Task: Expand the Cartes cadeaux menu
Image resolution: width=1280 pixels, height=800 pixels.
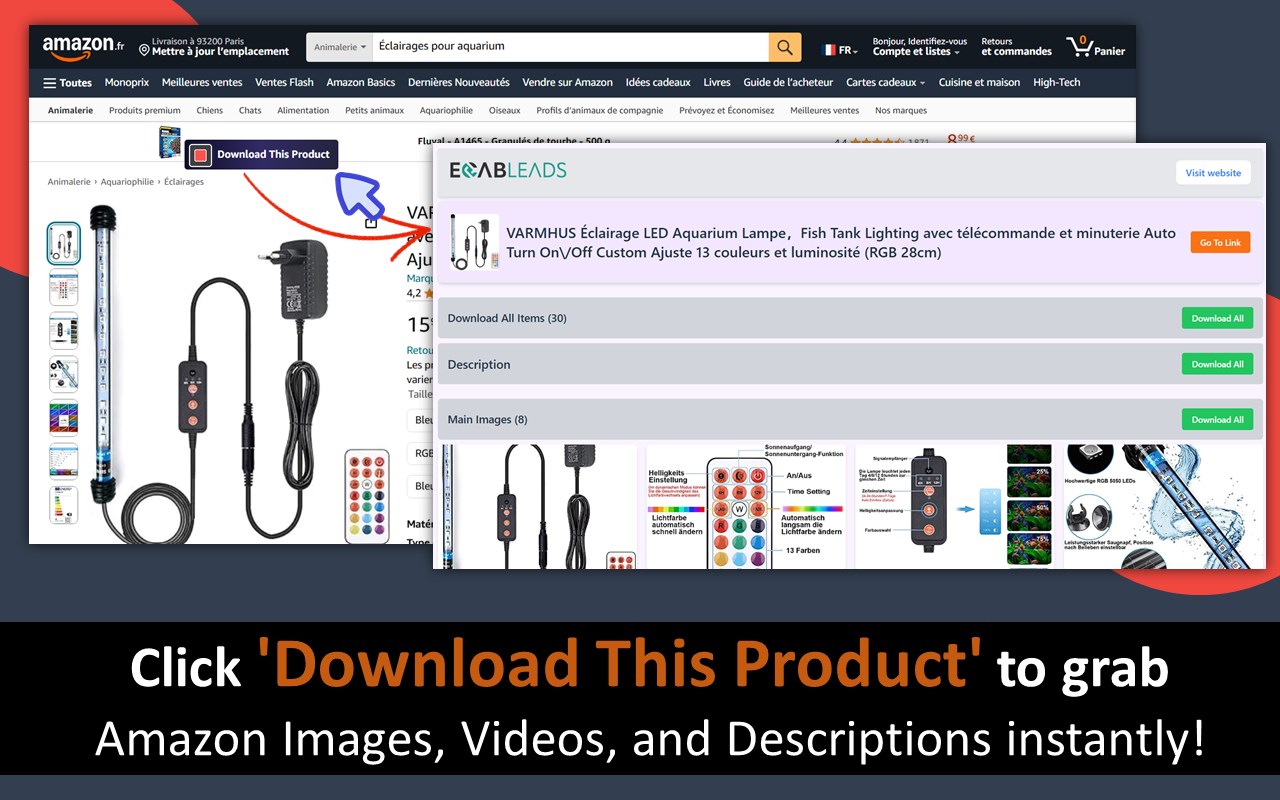Action: 885,83
